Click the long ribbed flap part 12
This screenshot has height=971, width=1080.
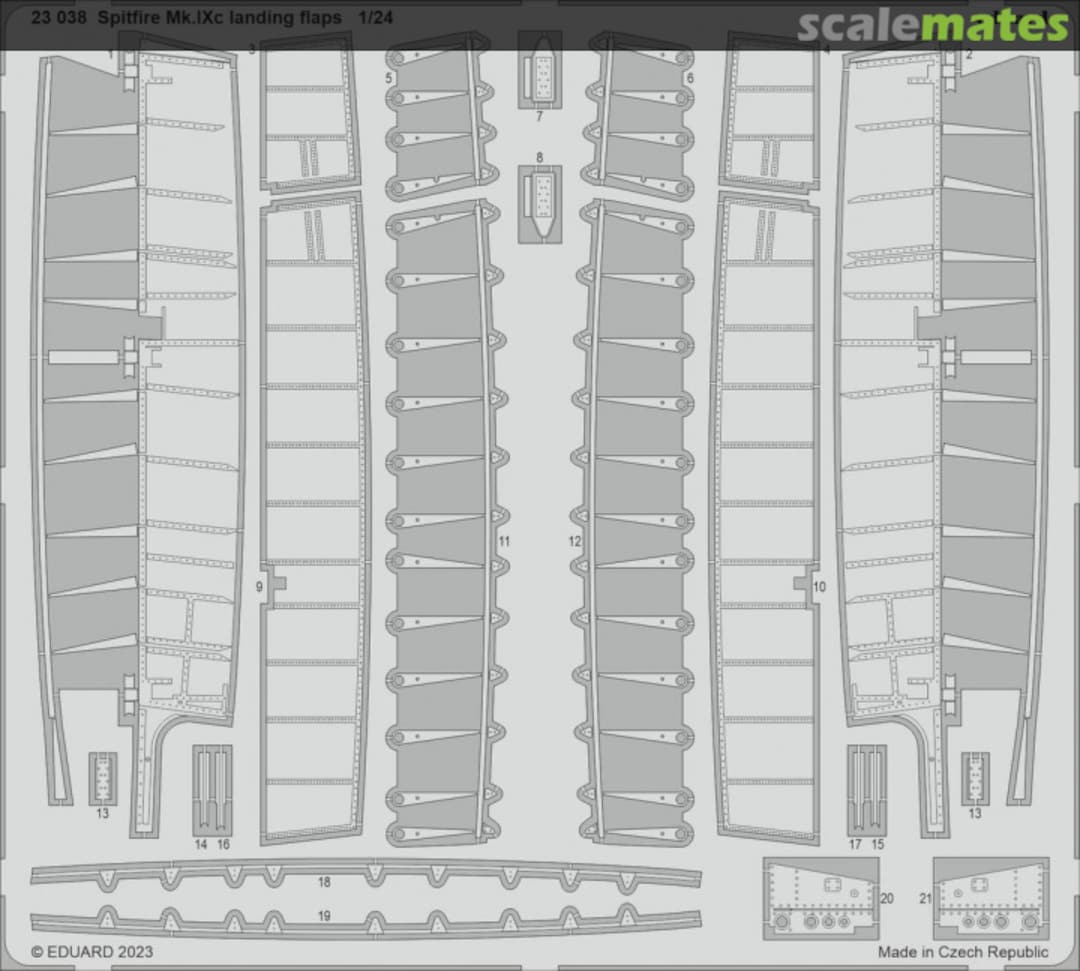[x=638, y=520]
